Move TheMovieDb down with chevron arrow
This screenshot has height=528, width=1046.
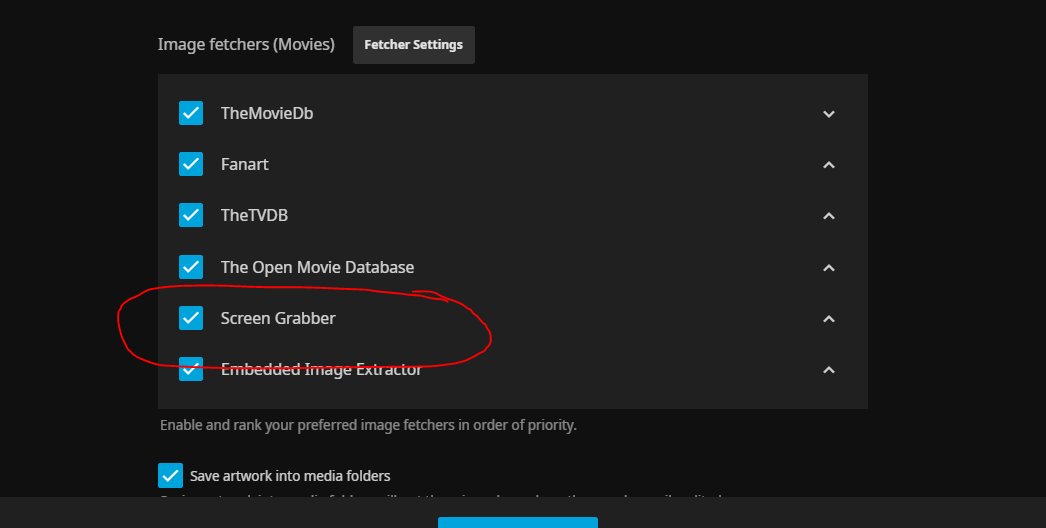click(x=828, y=114)
